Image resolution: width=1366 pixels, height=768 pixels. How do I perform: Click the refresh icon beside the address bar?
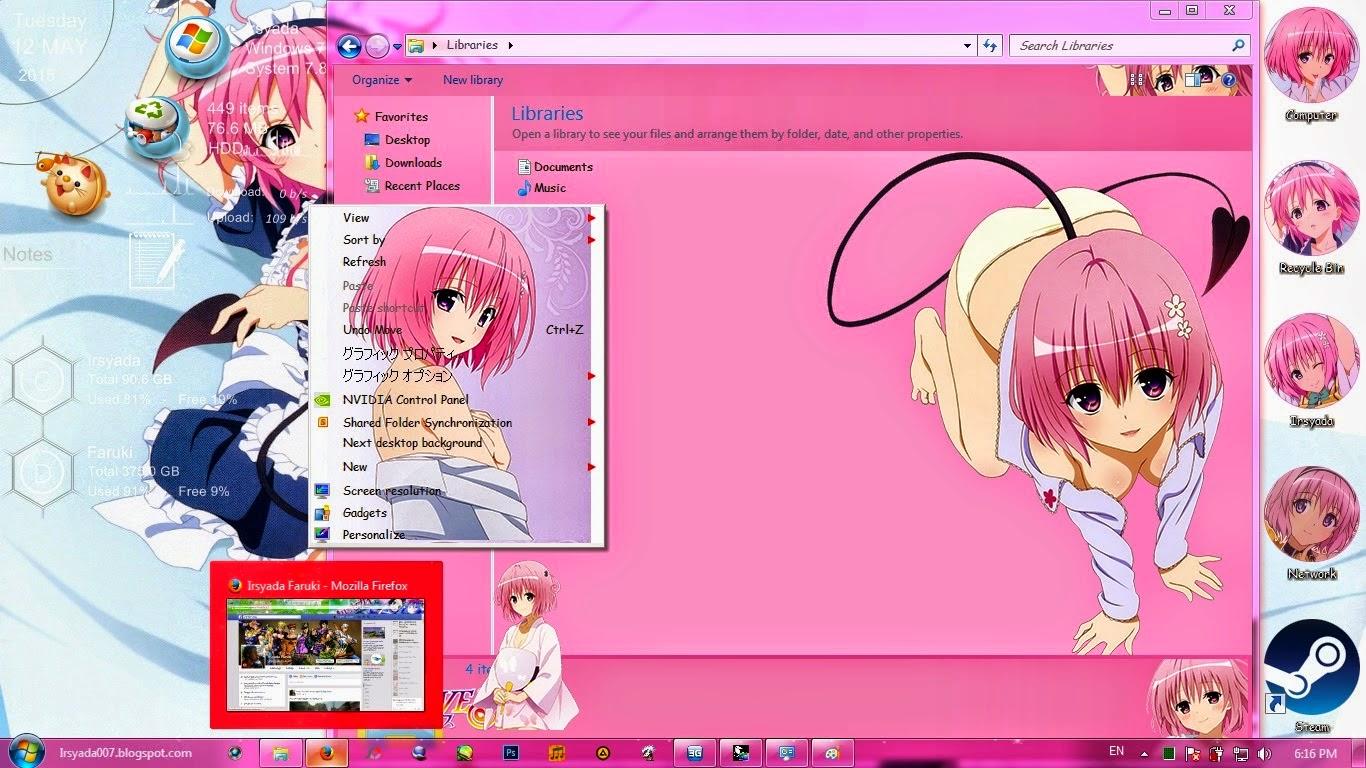(x=990, y=46)
